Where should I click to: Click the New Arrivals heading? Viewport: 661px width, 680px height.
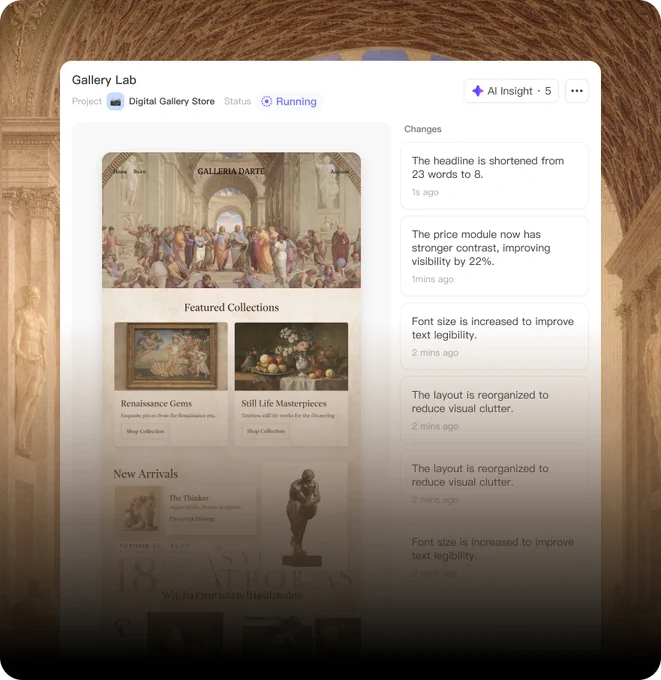pyautogui.click(x=146, y=474)
